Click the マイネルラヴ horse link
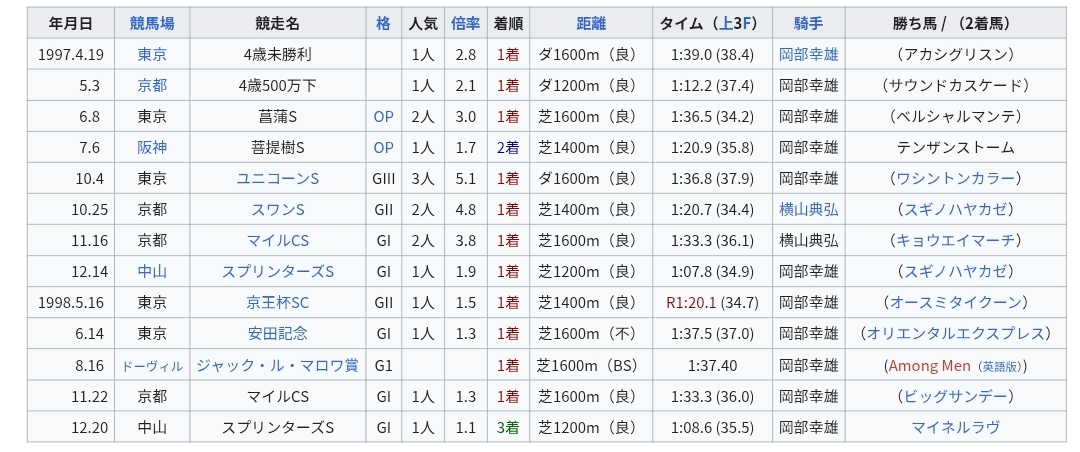Image resolution: width=1080 pixels, height=452 pixels. click(956, 427)
